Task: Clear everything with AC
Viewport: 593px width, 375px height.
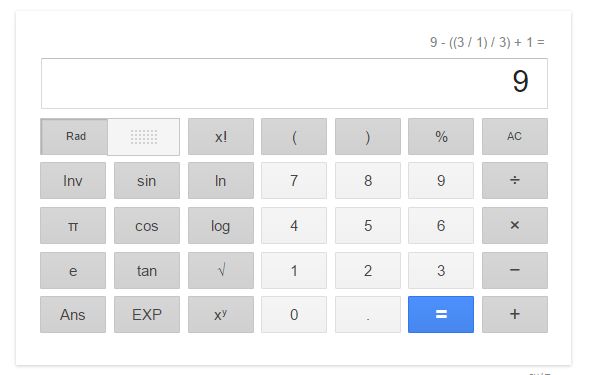Action: point(515,136)
